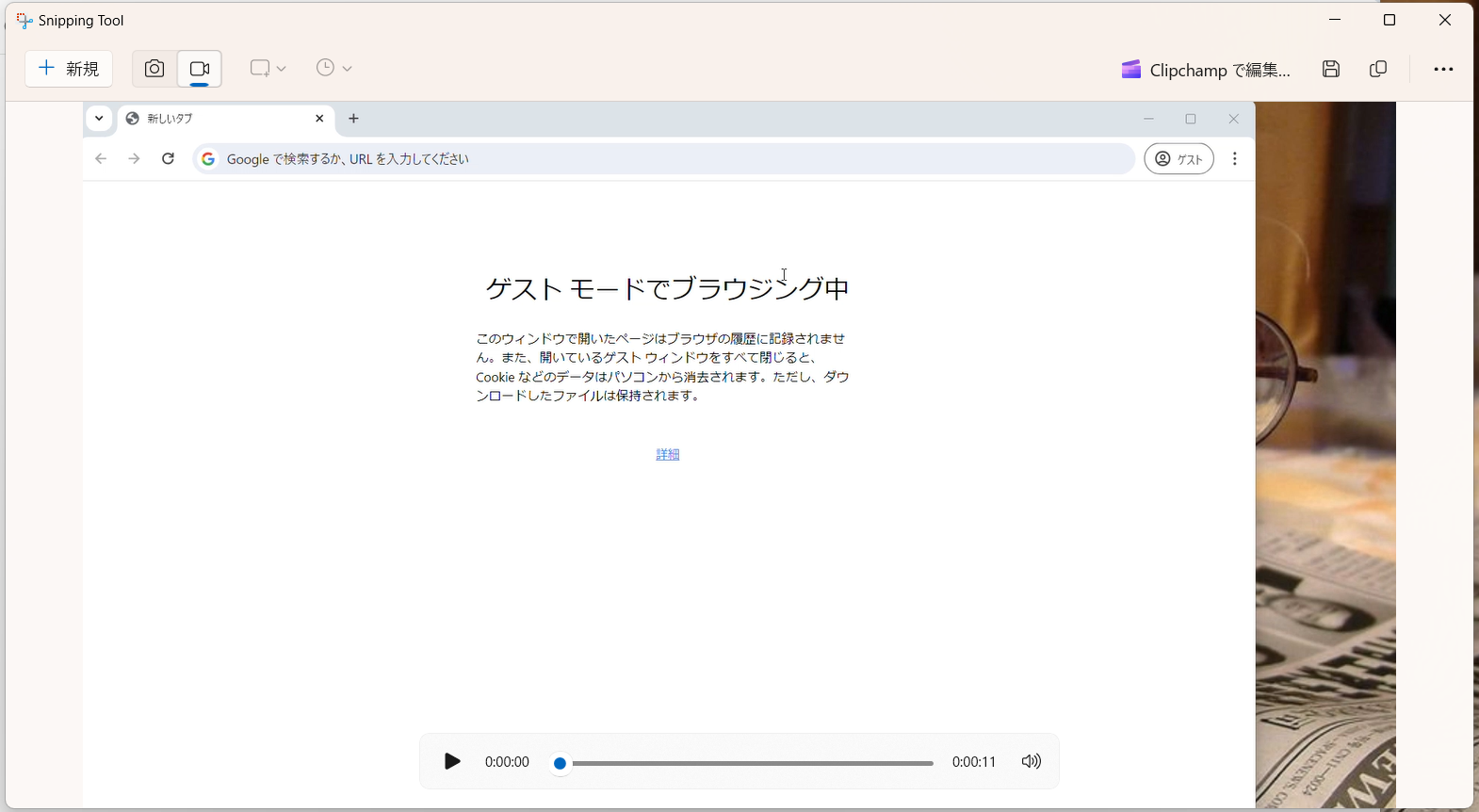Save the recording with the save icon

pyautogui.click(x=1331, y=69)
